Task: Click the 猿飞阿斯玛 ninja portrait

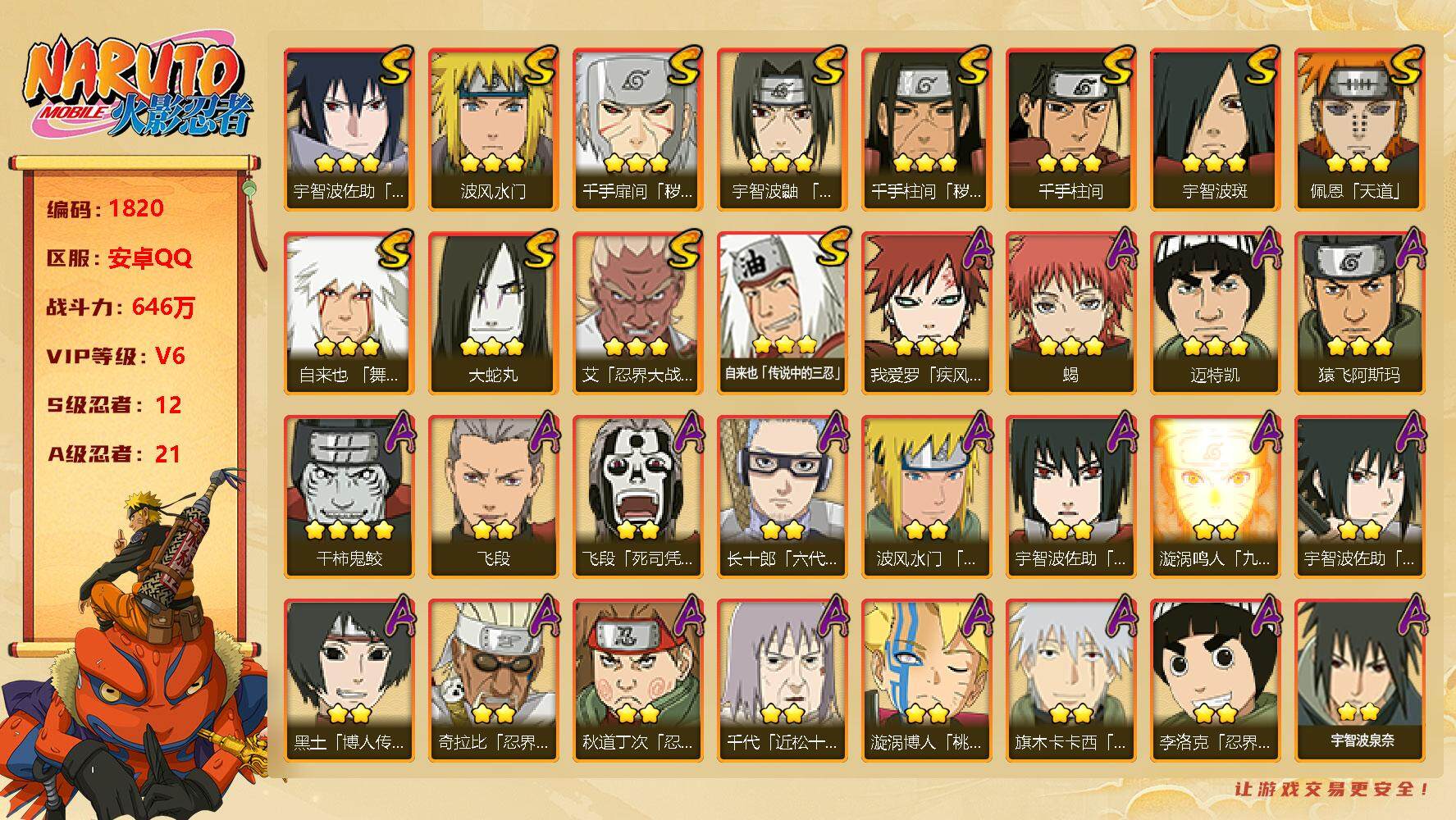Action: (x=1359, y=313)
